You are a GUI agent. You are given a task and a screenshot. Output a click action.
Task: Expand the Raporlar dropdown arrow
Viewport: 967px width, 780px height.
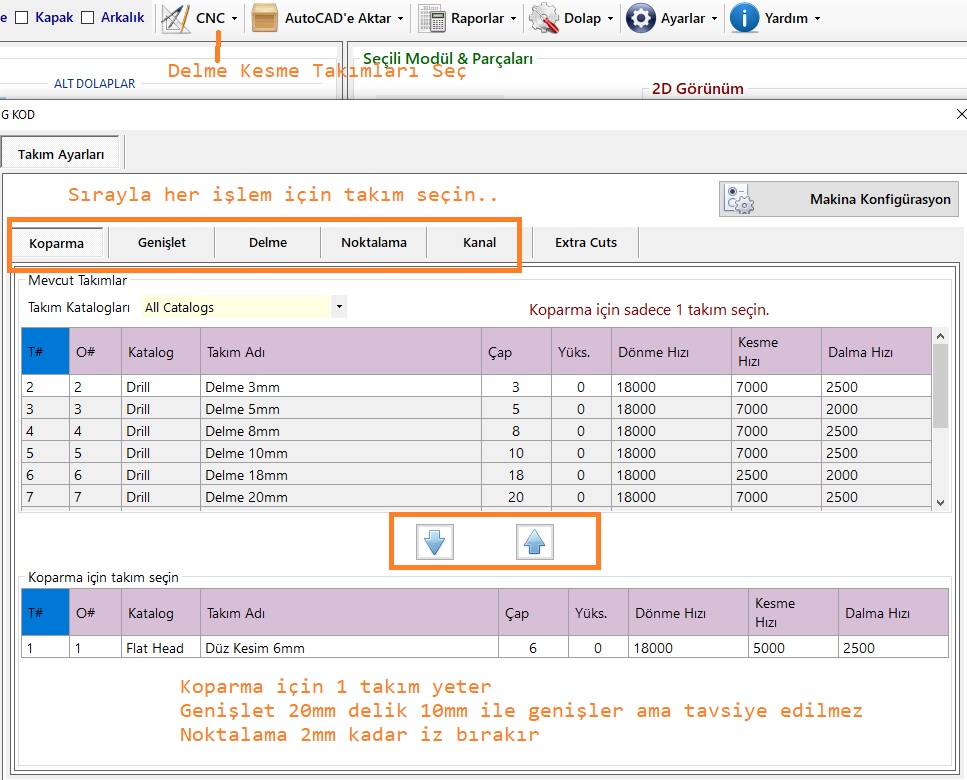513,19
